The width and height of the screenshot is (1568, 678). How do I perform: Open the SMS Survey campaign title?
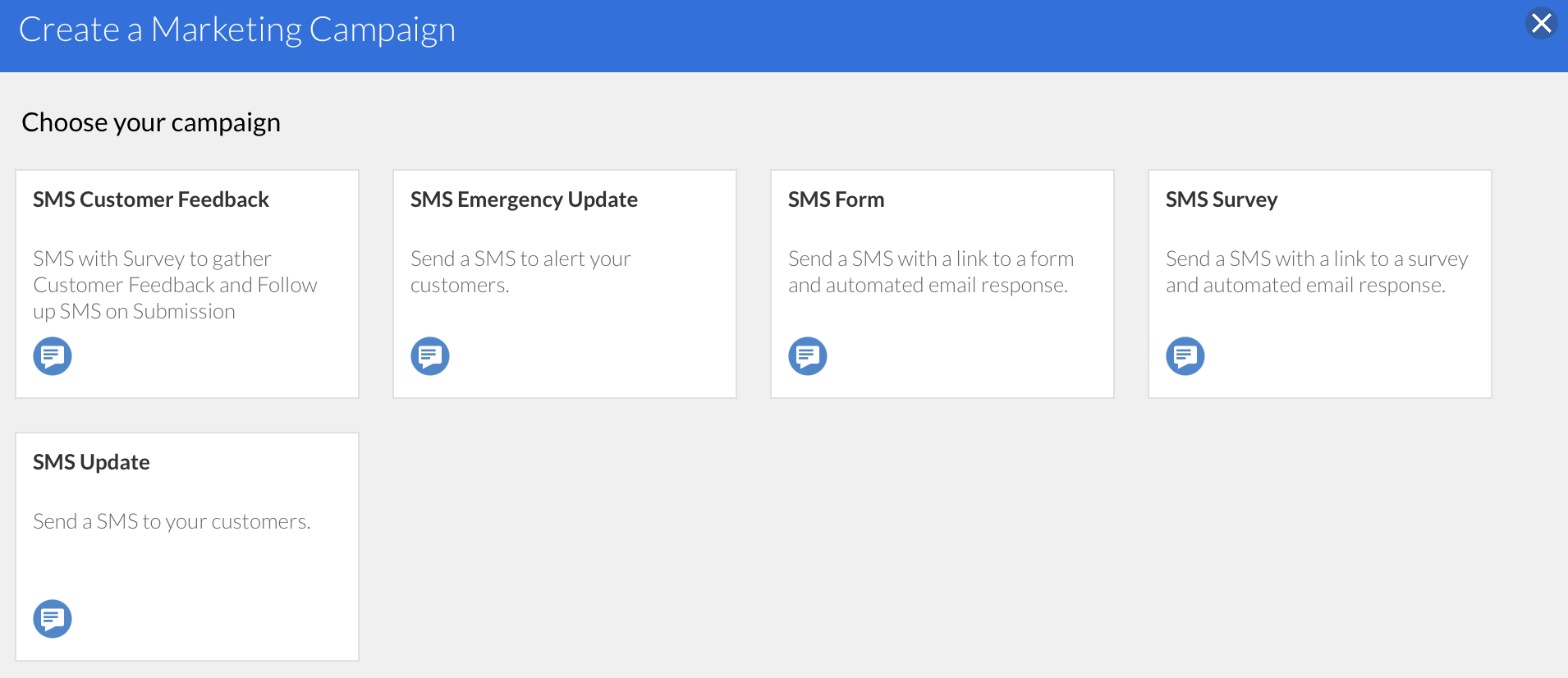pyautogui.click(x=1222, y=199)
